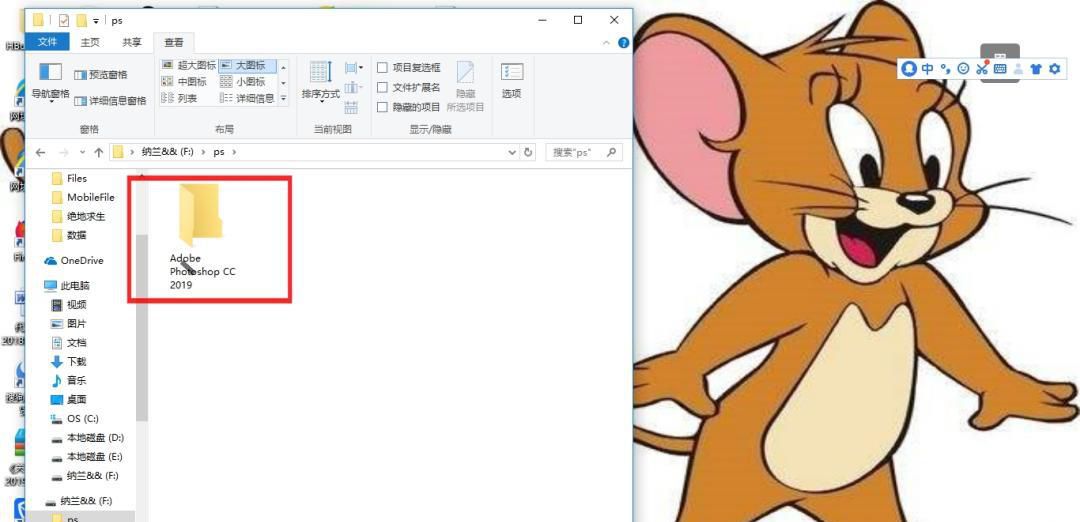Open 本地磁盘 (E:) in navigation pane
This screenshot has width=1080, height=522.
click(87, 457)
